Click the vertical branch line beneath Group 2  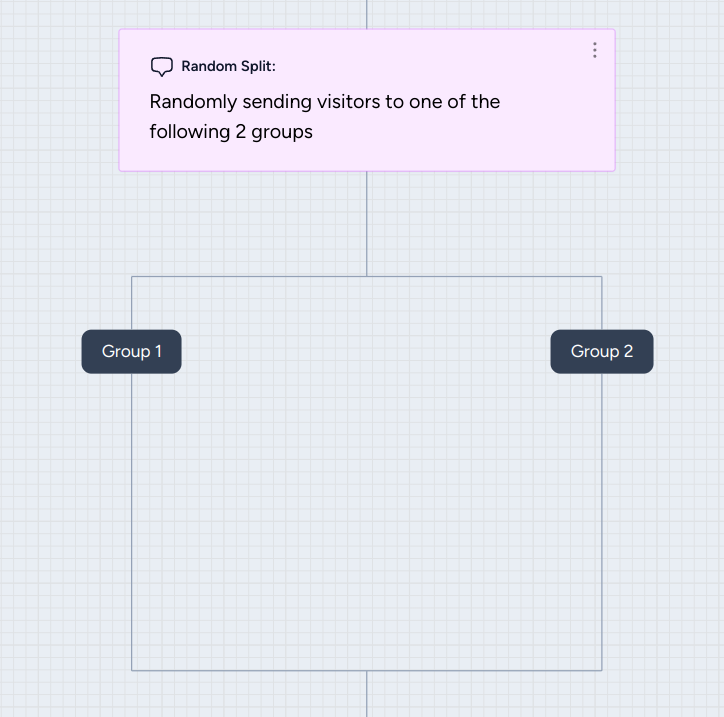tap(602, 522)
